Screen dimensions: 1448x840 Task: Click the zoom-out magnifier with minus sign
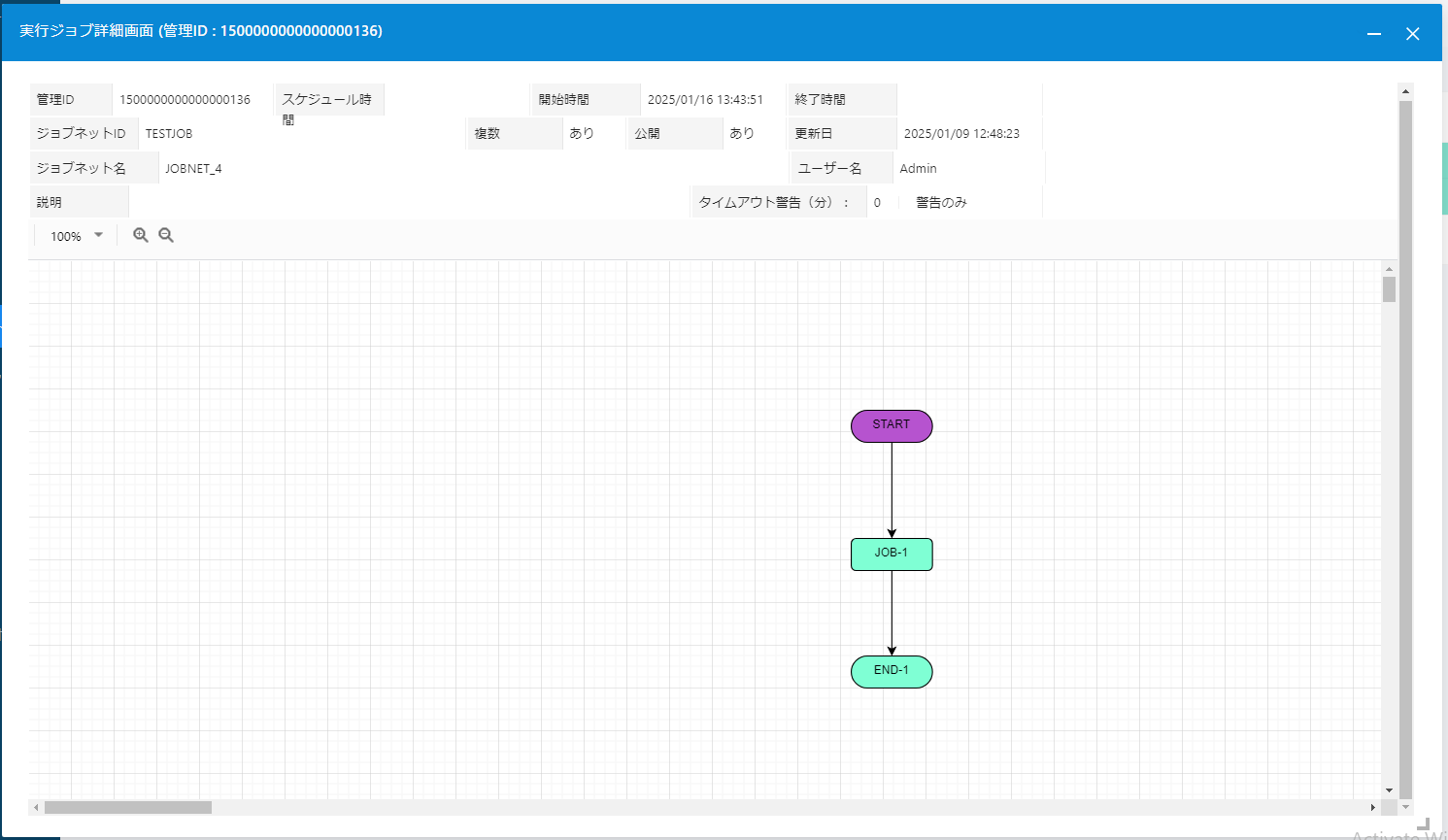coord(166,234)
